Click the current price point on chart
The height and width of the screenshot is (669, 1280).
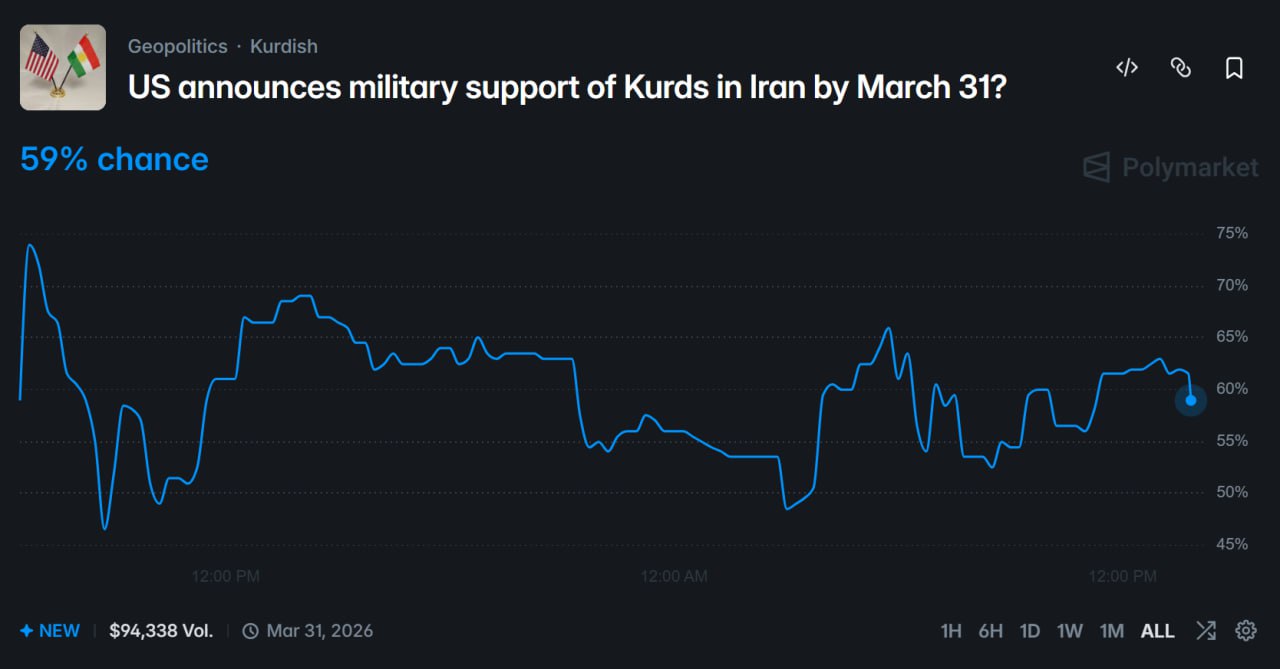click(x=1191, y=400)
